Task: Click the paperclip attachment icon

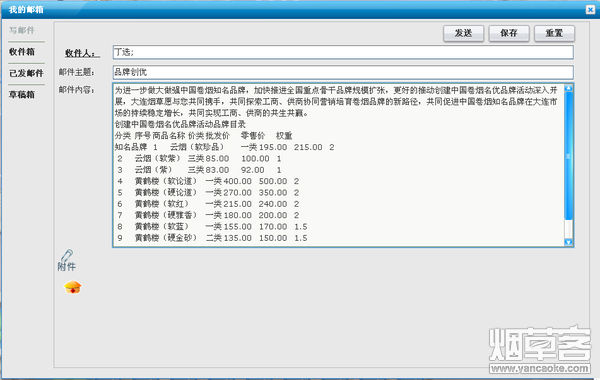Action: click(67, 255)
